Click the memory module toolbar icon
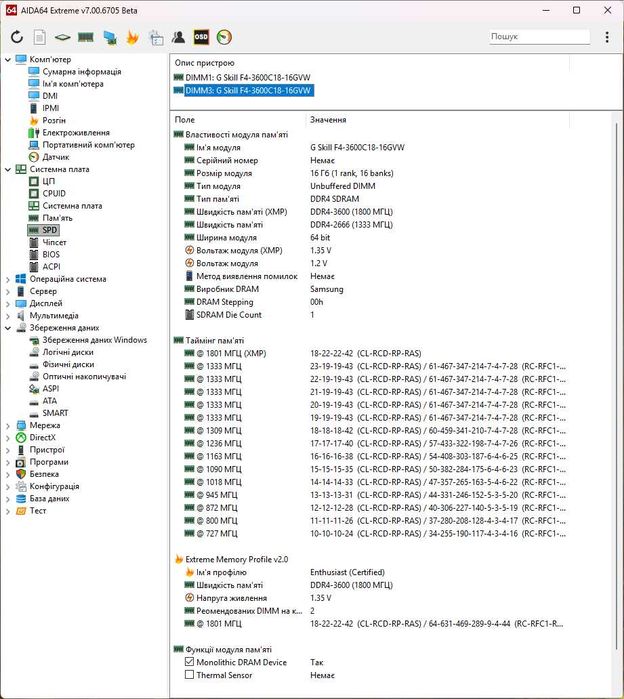The width and height of the screenshot is (624, 699). 86,37
